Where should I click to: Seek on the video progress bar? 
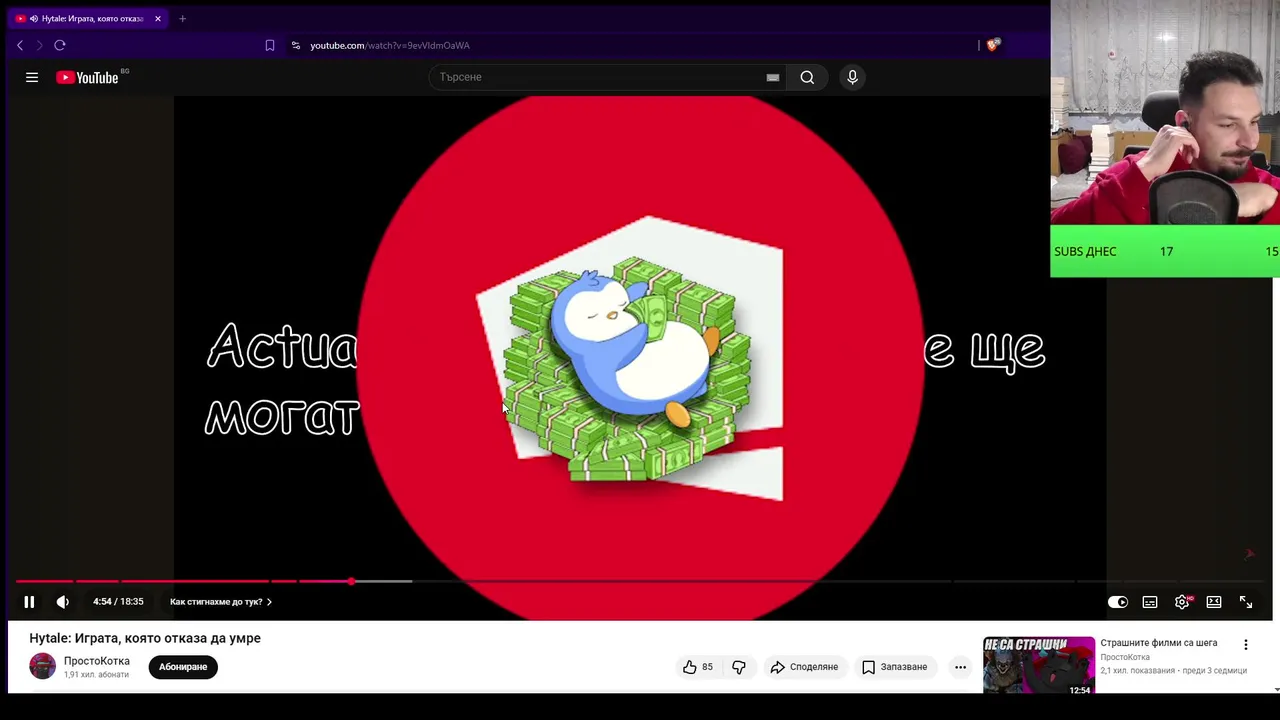click(x=640, y=581)
